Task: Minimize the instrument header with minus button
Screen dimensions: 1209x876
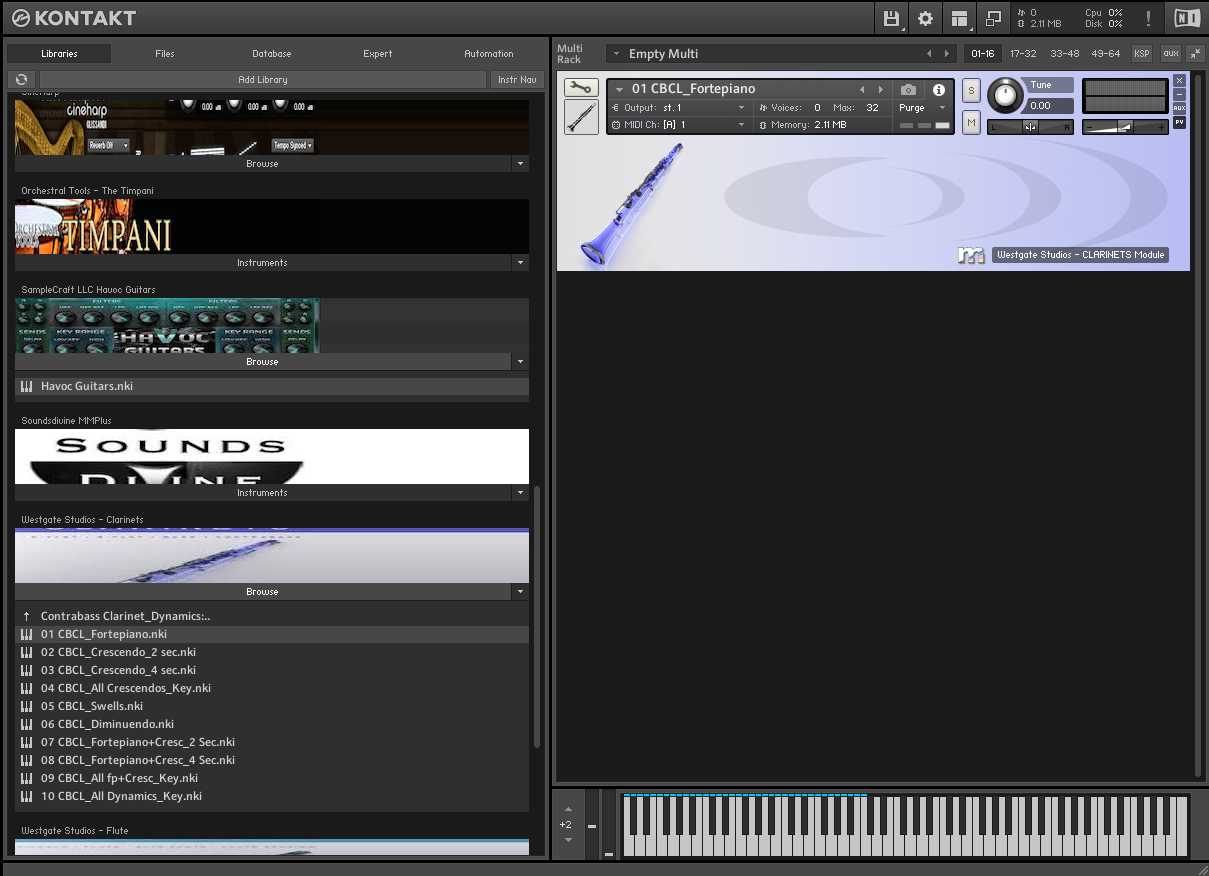Action: point(1179,94)
